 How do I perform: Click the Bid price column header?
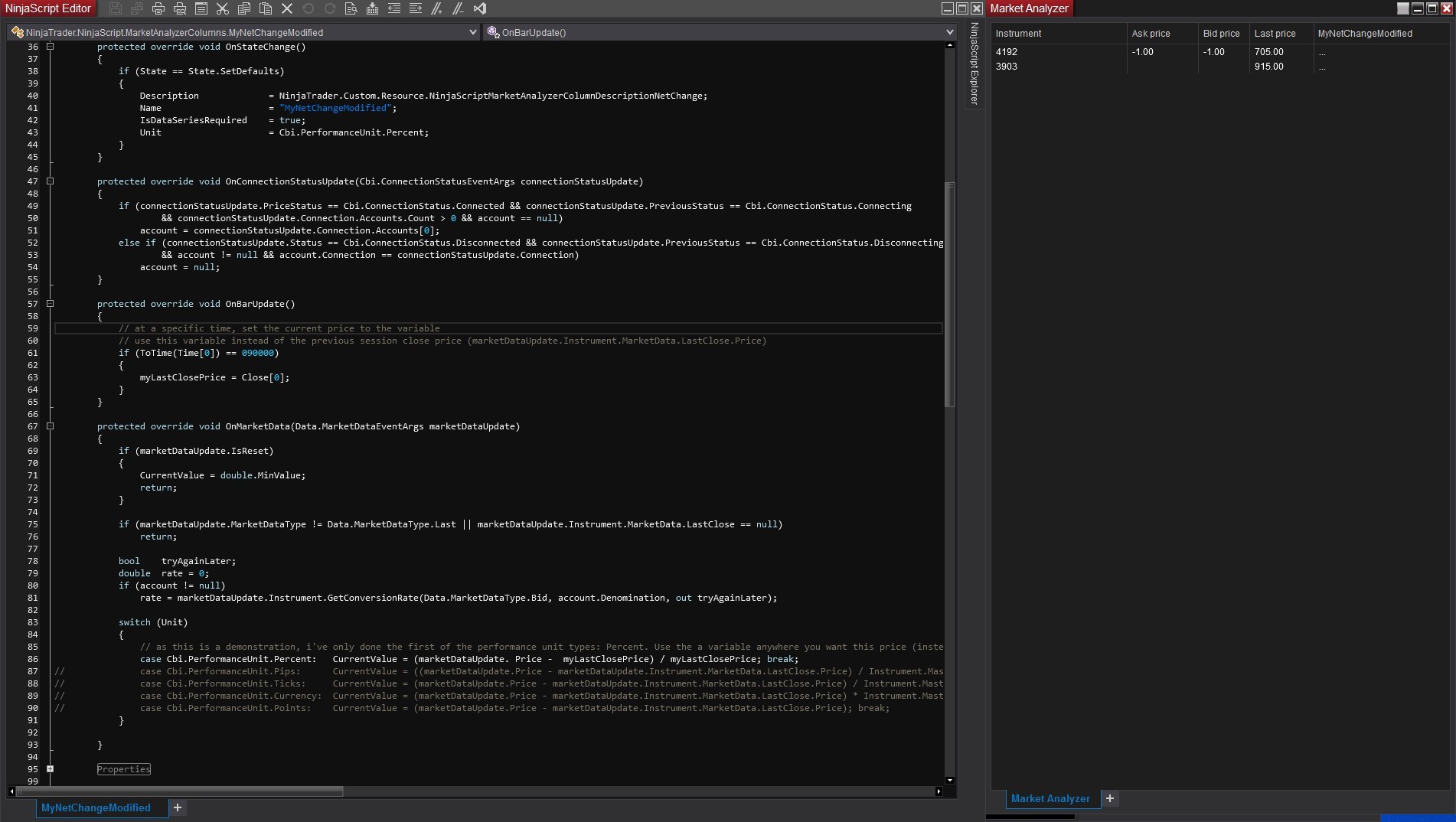pyautogui.click(x=1223, y=34)
